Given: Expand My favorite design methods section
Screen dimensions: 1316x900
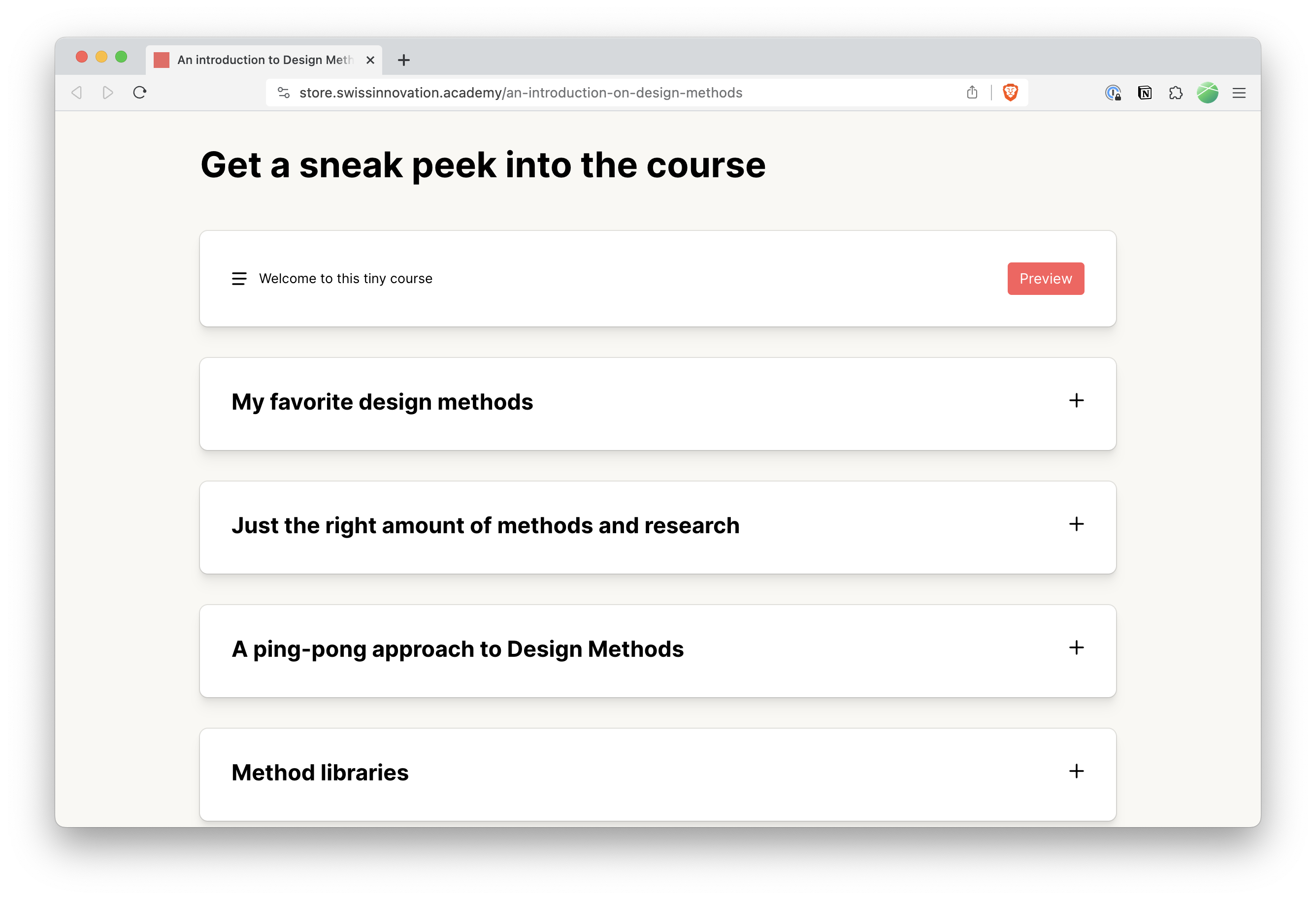Looking at the screenshot, I should click(1076, 401).
